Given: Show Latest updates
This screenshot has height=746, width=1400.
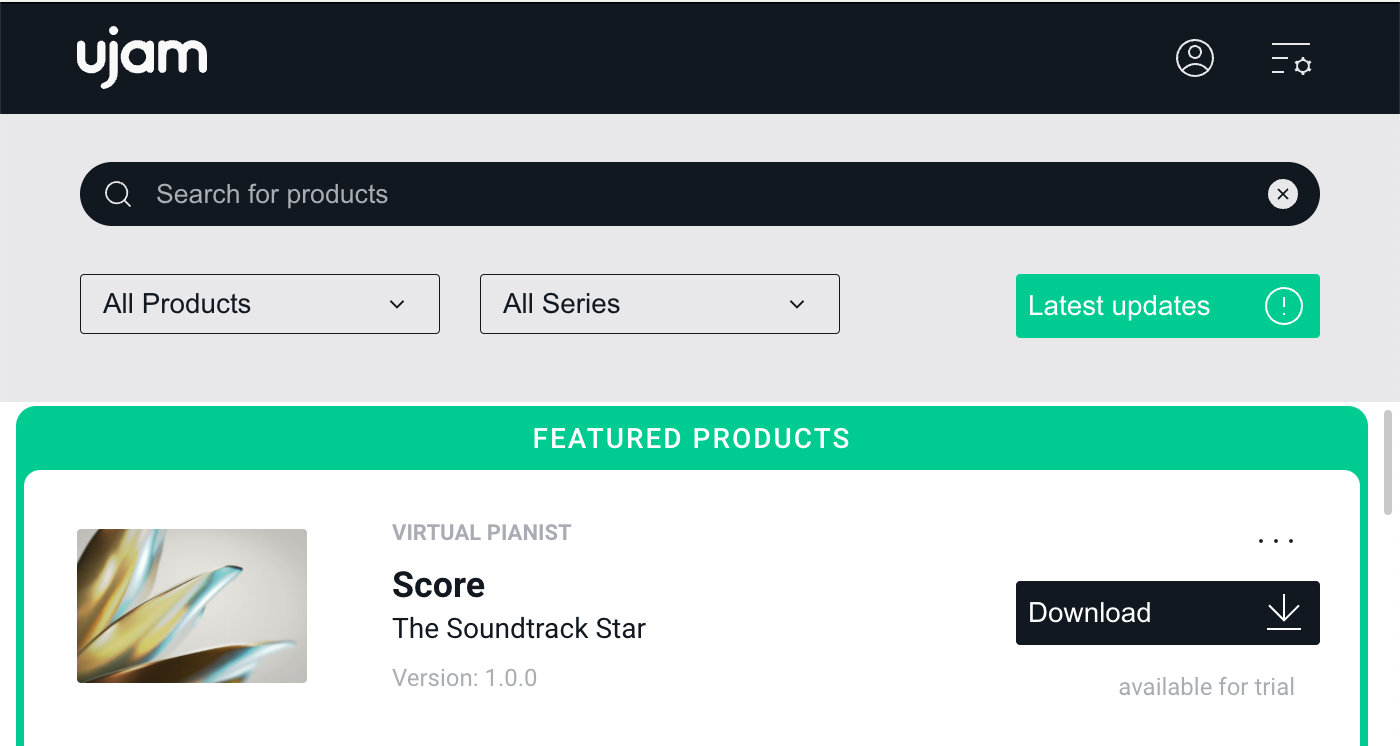Looking at the screenshot, I should (x=1120, y=306).
